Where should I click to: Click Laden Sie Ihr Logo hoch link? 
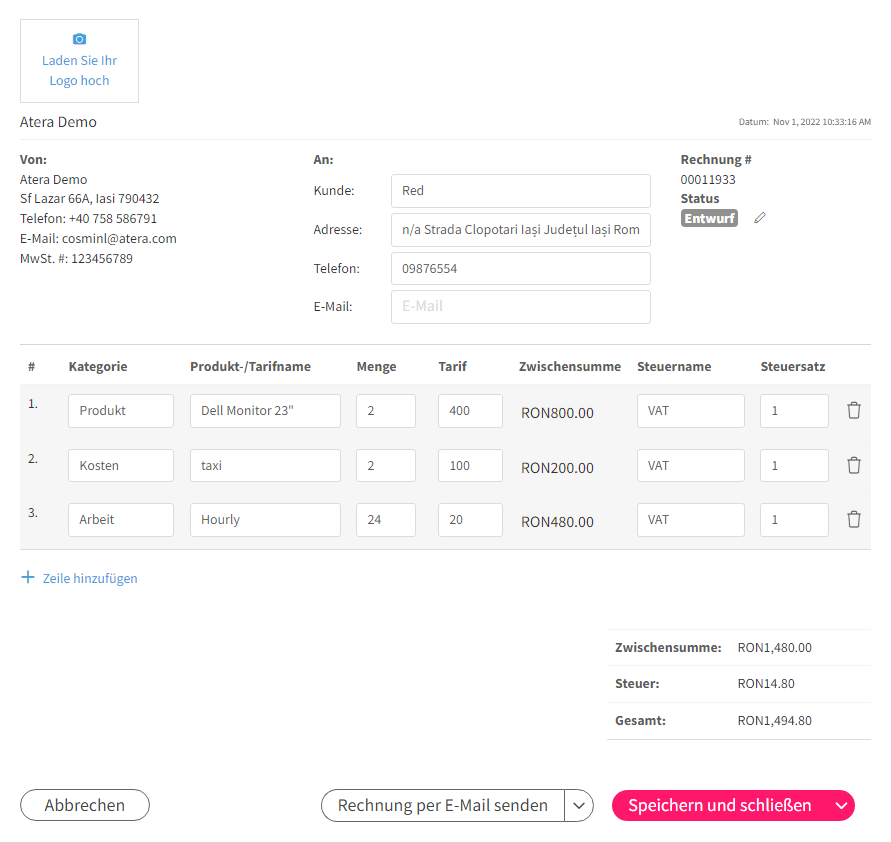(x=80, y=70)
